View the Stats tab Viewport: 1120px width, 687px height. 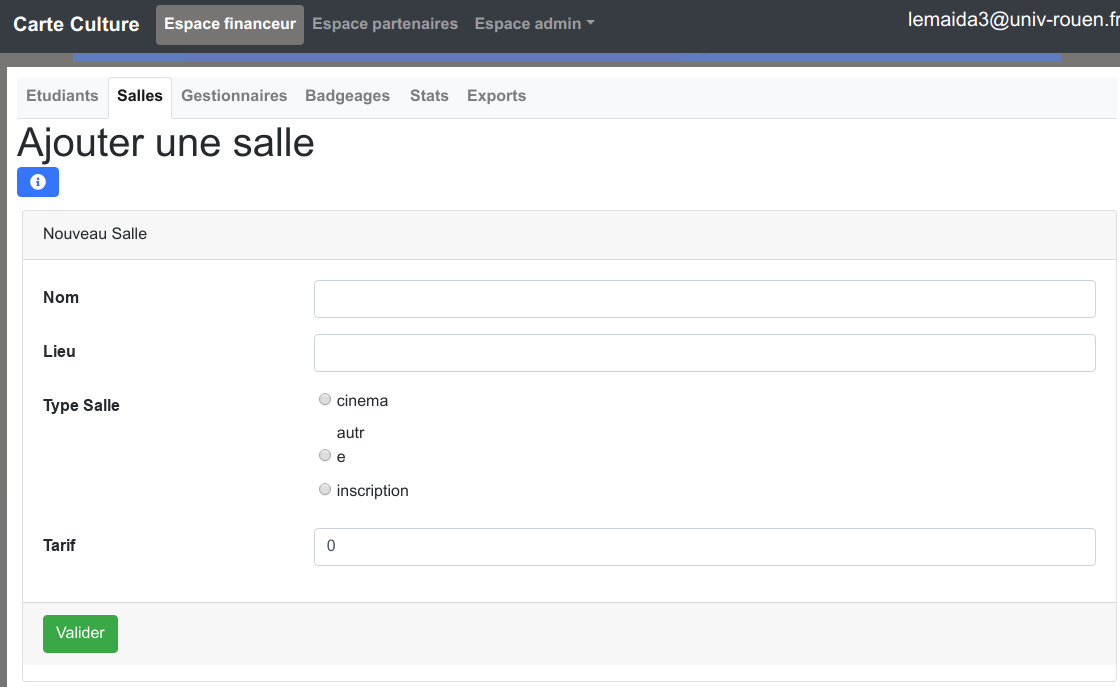tap(429, 96)
